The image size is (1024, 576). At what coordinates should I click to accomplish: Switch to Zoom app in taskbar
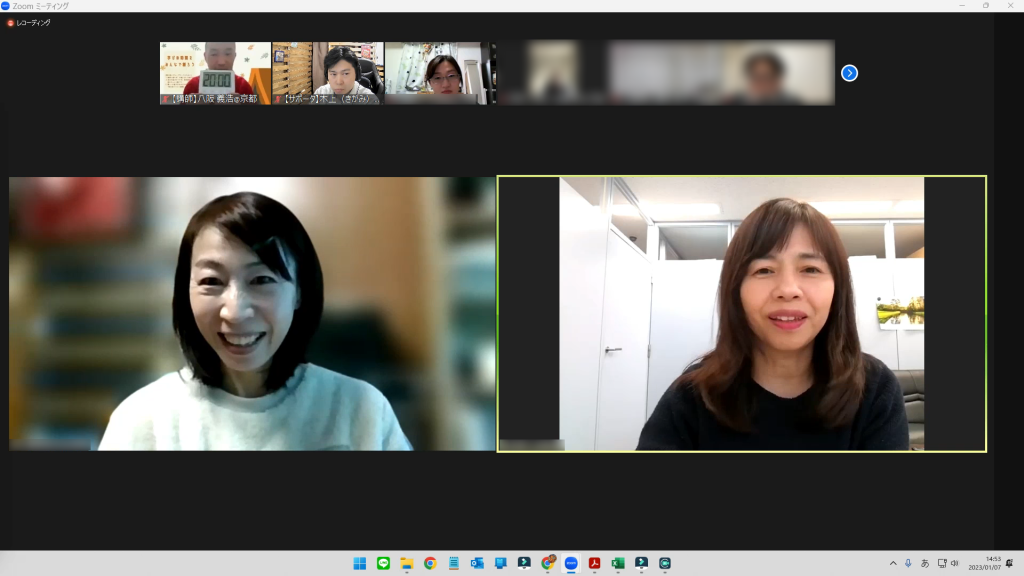pos(571,563)
